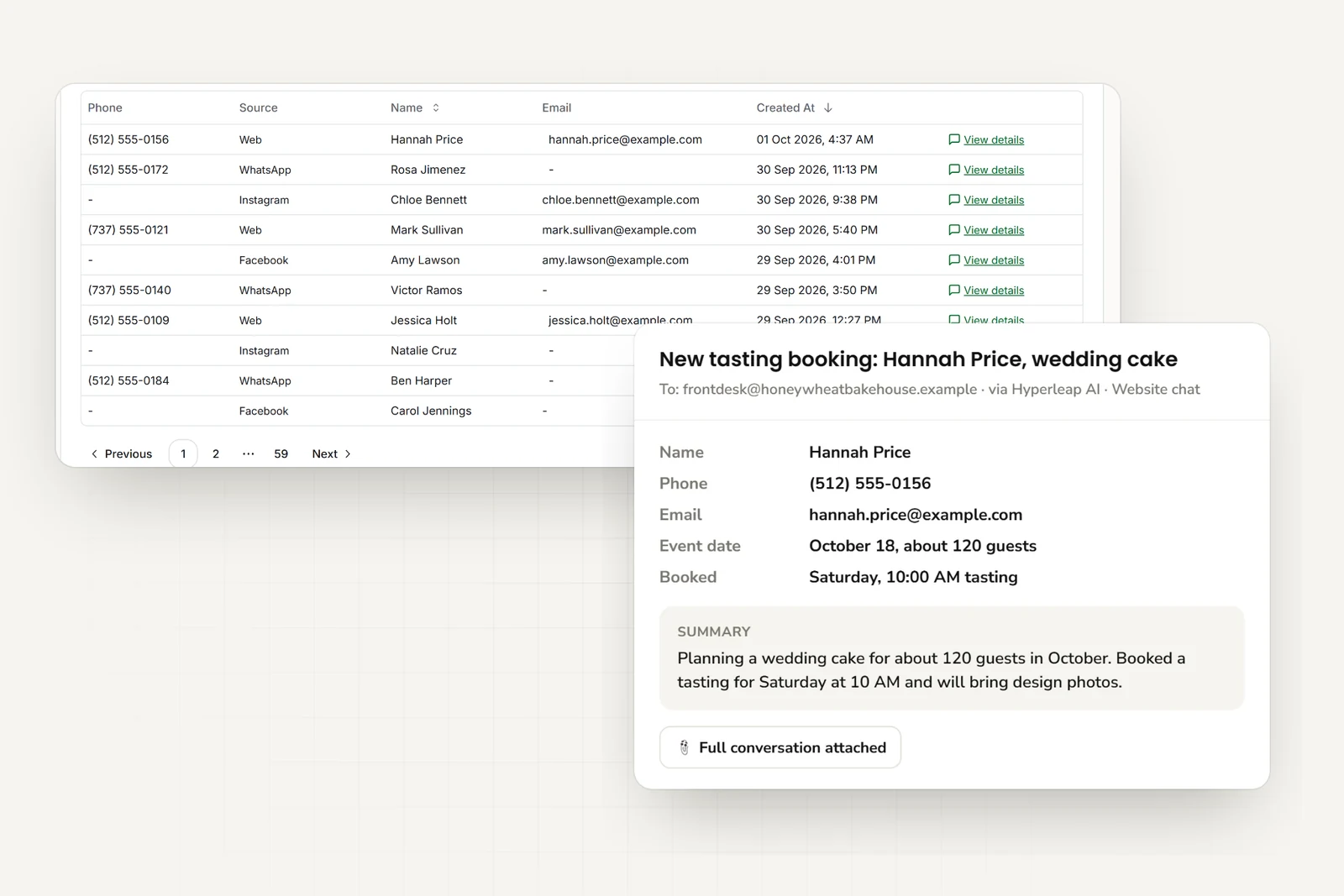Image resolution: width=1344 pixels, height=896 pixels.
Task: Click the Phone column header
Action: tap(105, 107)
